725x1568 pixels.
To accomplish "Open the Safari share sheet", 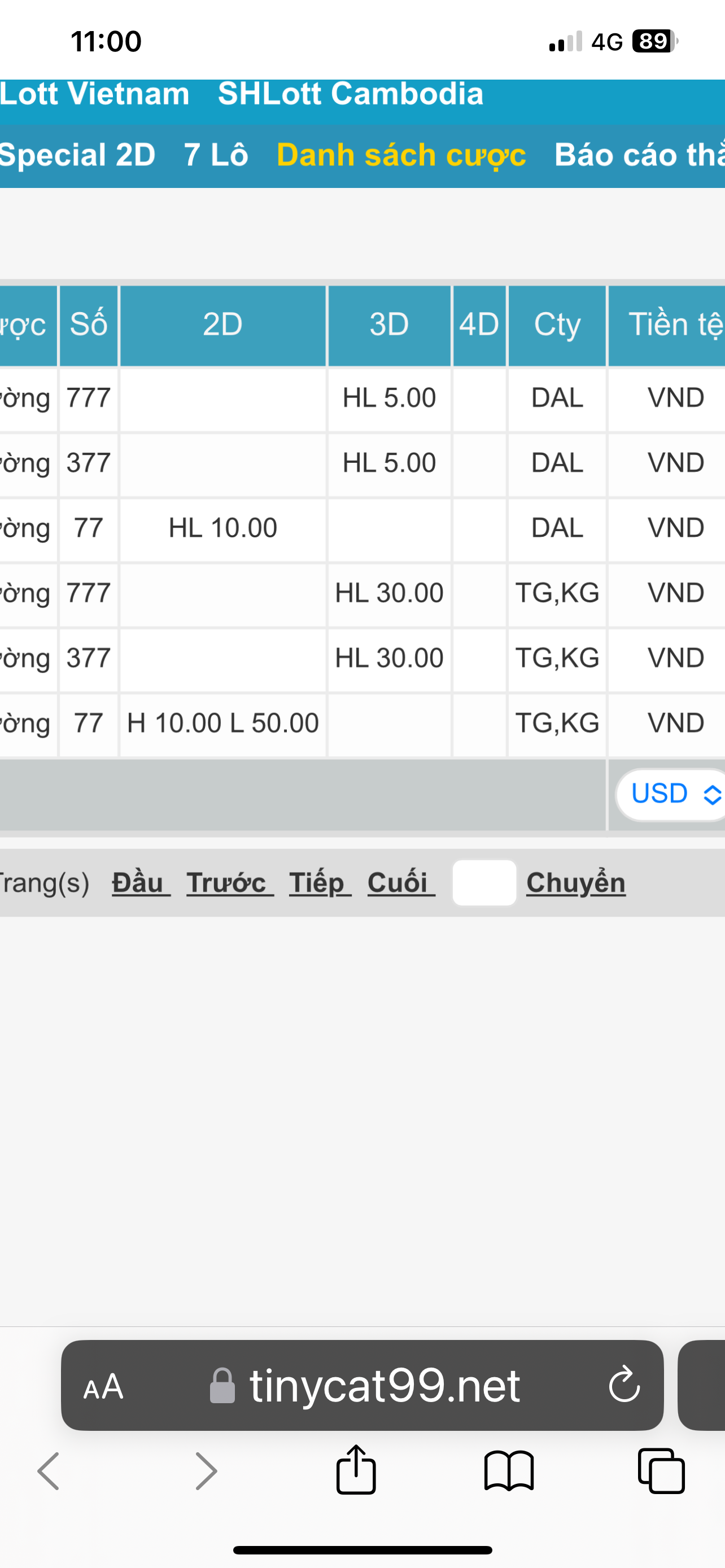I will point(356,1469).
